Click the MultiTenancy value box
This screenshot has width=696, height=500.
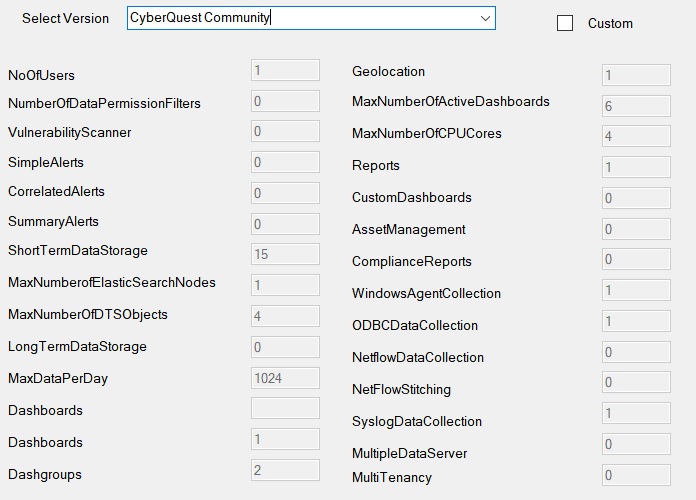pyautogui.click(x=636, y=475)
